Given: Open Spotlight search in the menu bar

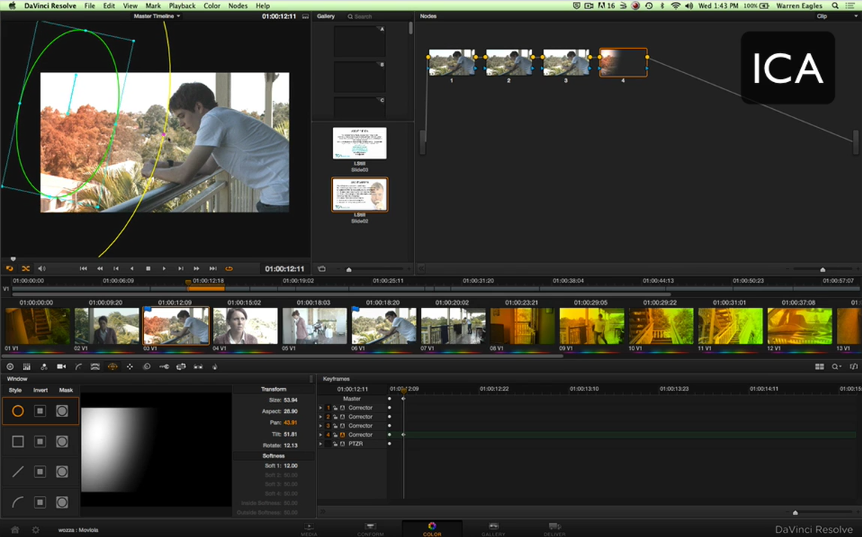Looking at the screenshot, I should (x=835, y=5).
